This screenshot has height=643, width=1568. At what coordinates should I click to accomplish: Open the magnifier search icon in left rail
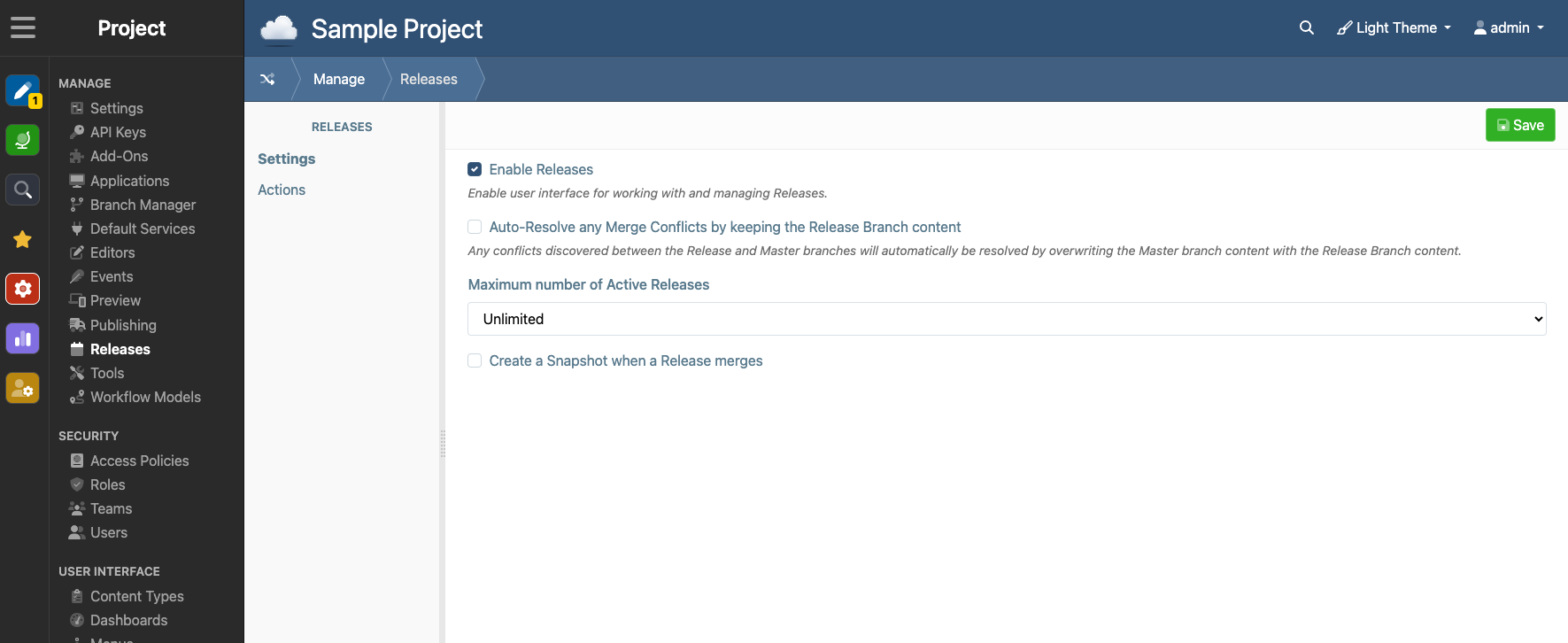pyautogui.click(x=23, y=190)
